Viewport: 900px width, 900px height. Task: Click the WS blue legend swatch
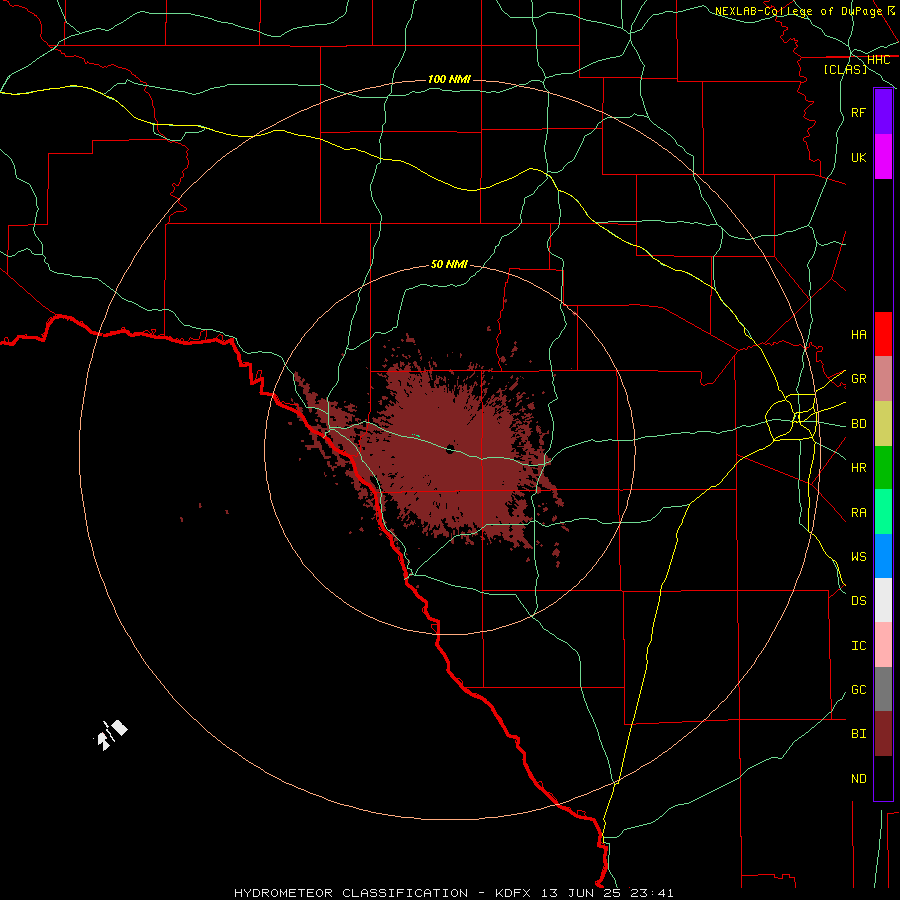click(883, 556)
